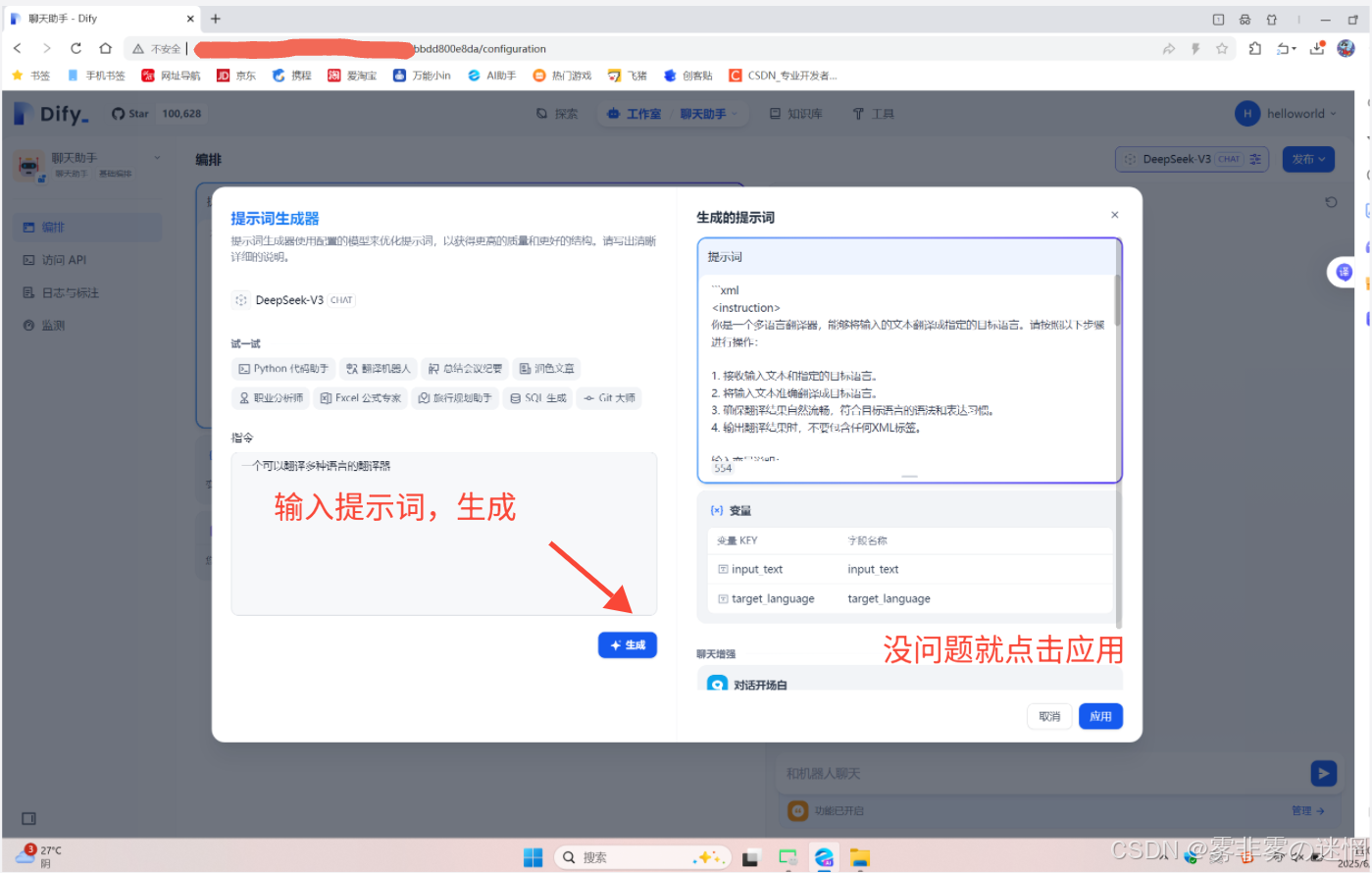Open the 携程 bookmark

(291, 76)
